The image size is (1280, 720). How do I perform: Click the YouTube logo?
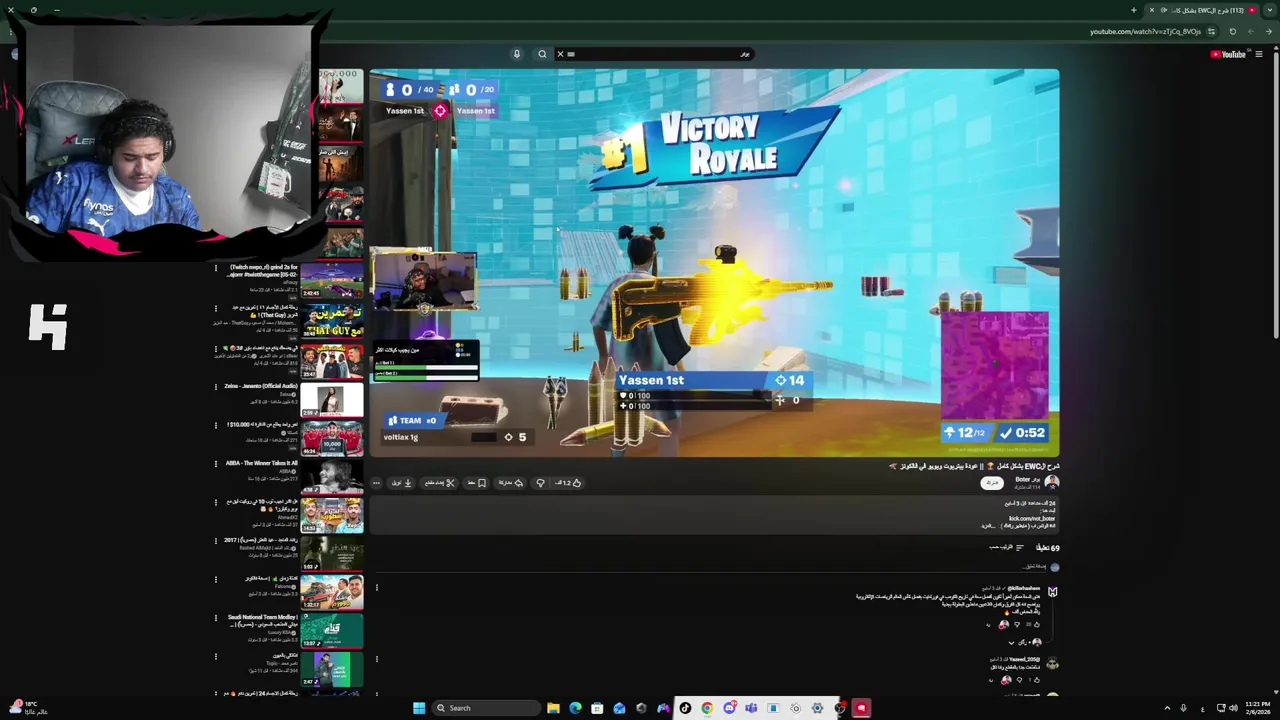pos(1229,54)
